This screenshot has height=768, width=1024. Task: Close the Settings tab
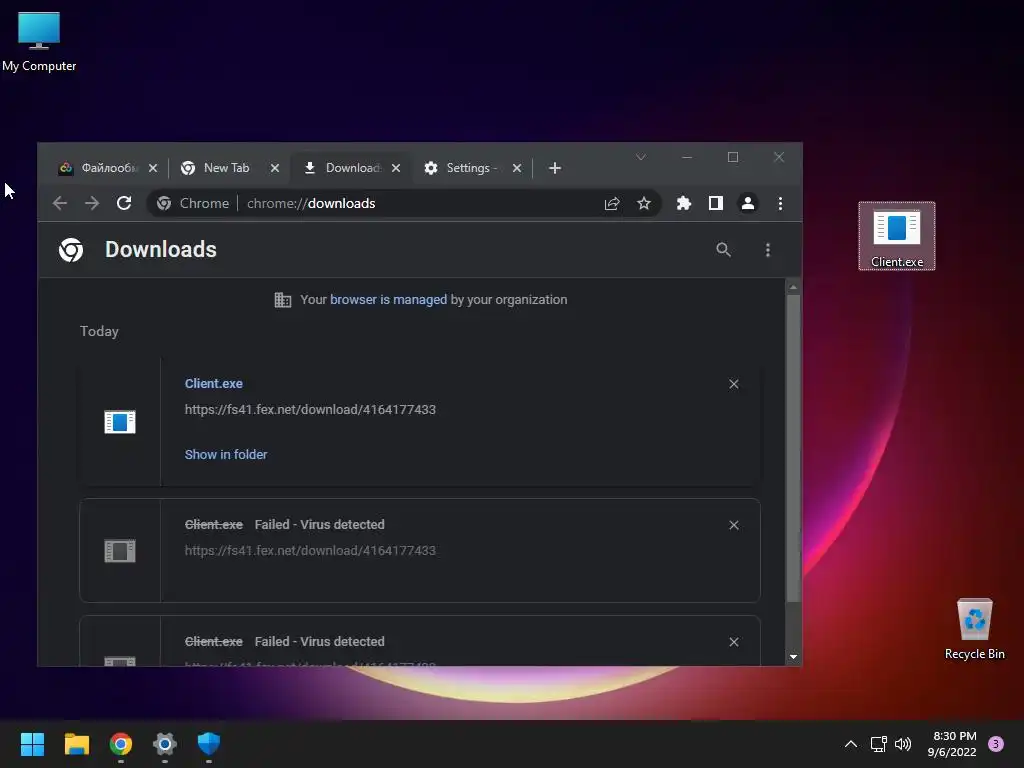[x=517, y=168]
